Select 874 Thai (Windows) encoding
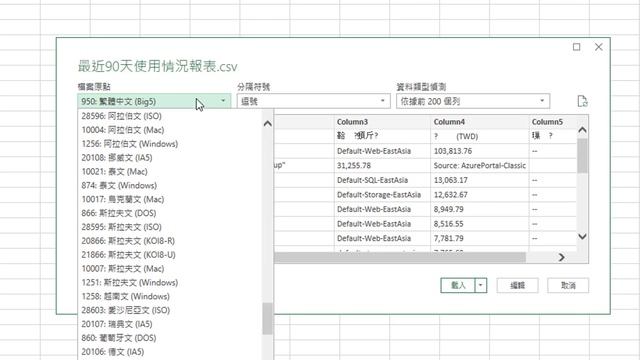Viewport: 640px width, 360px height. 169,185
